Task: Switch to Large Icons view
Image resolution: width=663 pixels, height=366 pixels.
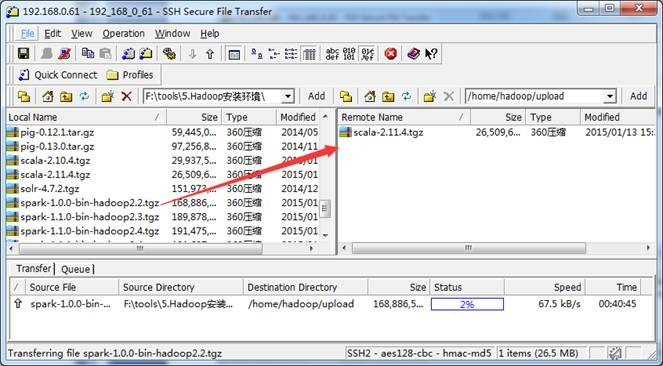Action: click(x=257, y=54)
